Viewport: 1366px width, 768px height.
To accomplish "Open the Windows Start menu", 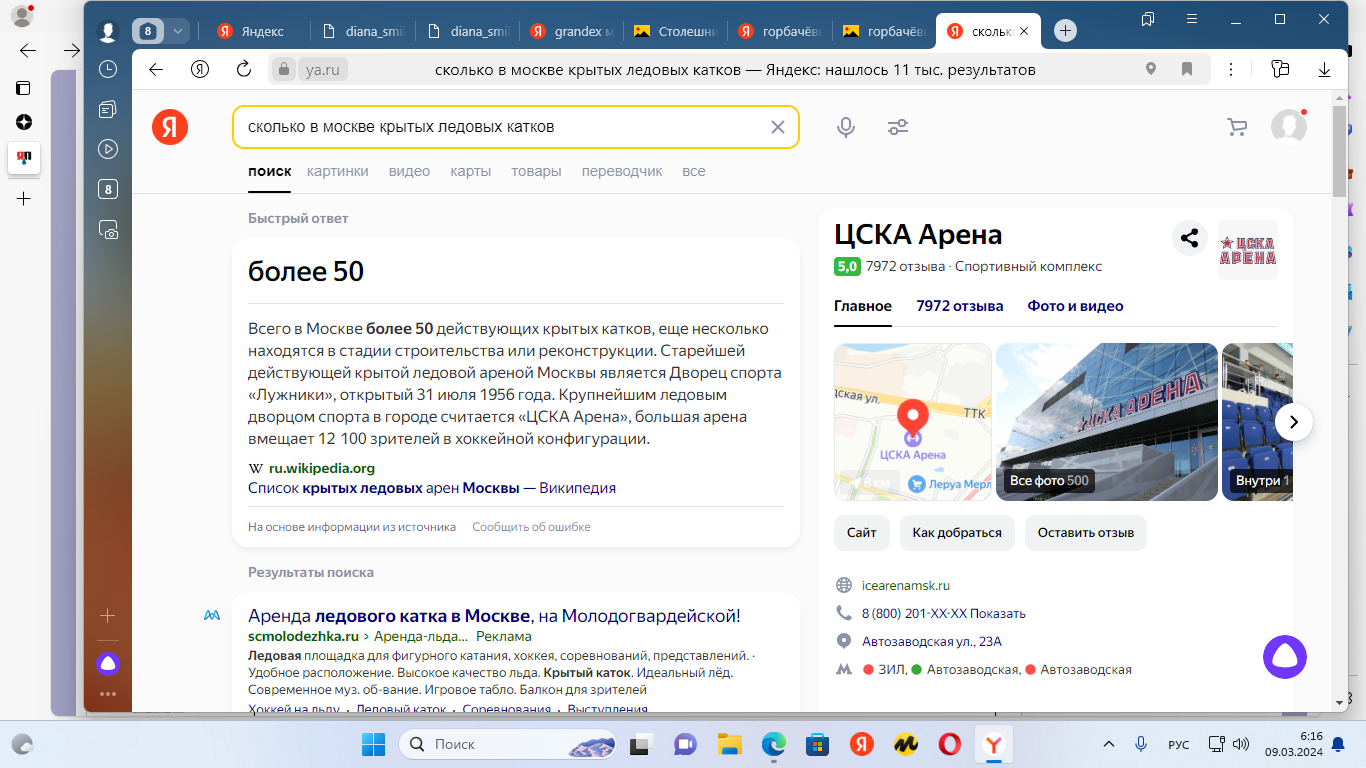I will click(x=373, y=744).
